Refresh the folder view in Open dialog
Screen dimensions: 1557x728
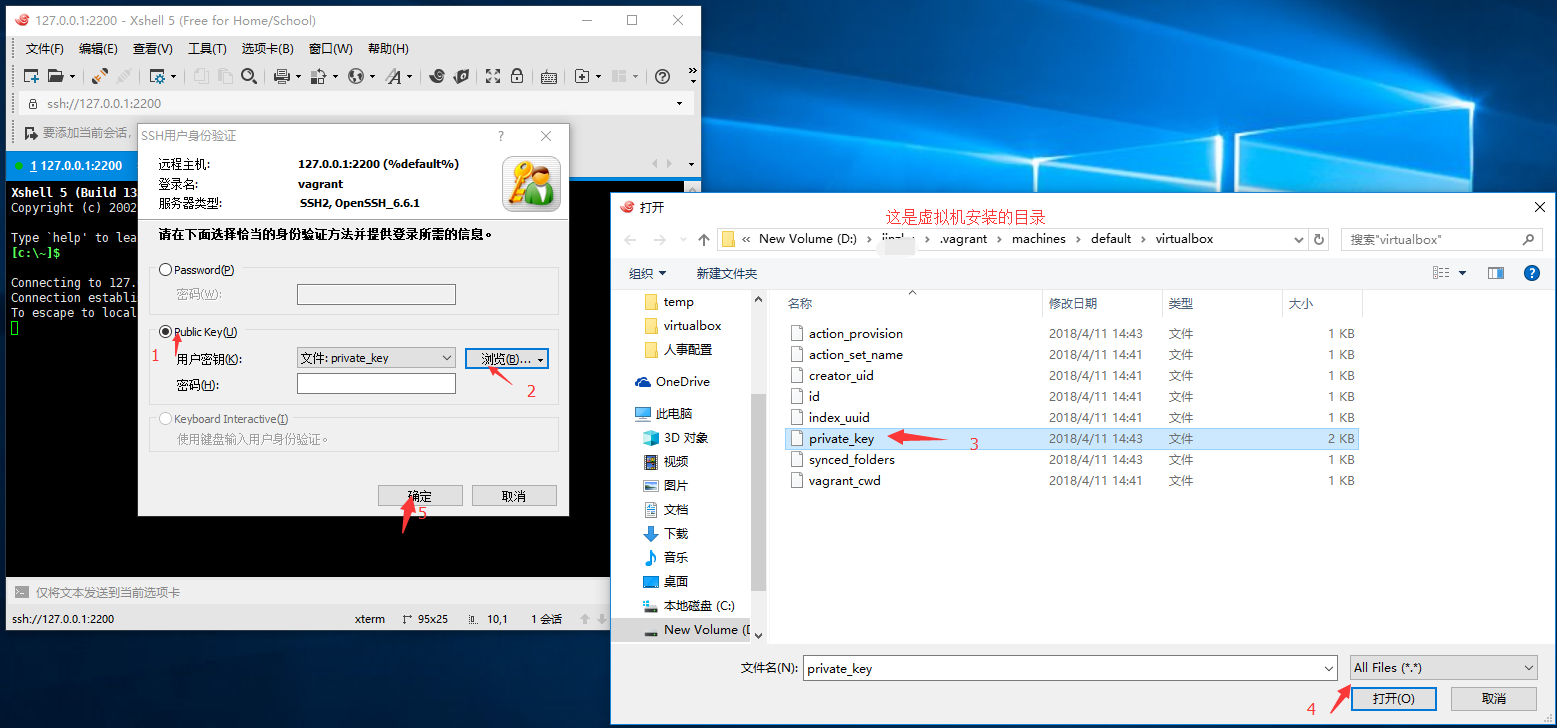pyautogui.click(x=1319, y=240)
